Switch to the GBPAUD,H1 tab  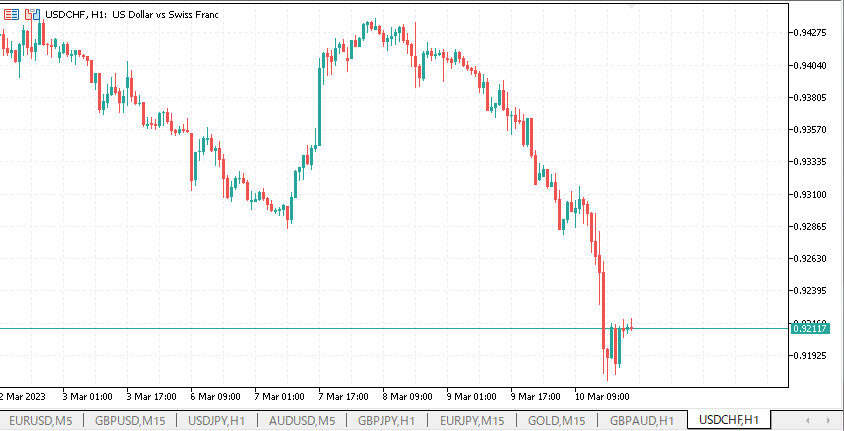(643, 420)
